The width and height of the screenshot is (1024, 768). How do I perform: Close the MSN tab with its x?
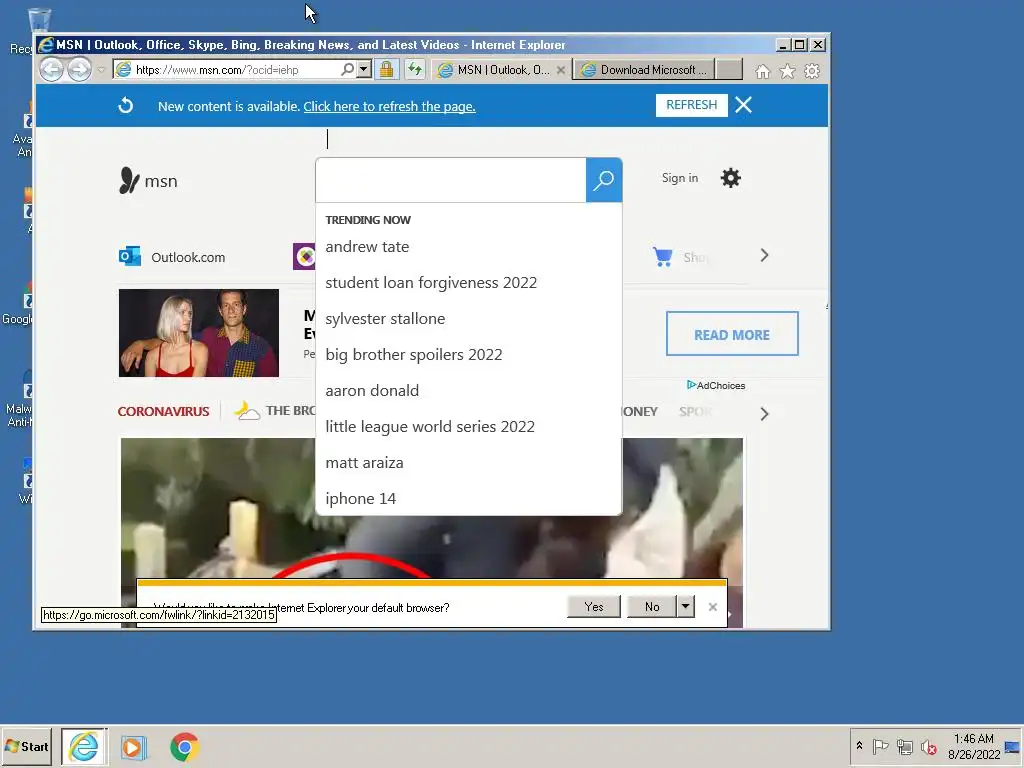(560, 70)
